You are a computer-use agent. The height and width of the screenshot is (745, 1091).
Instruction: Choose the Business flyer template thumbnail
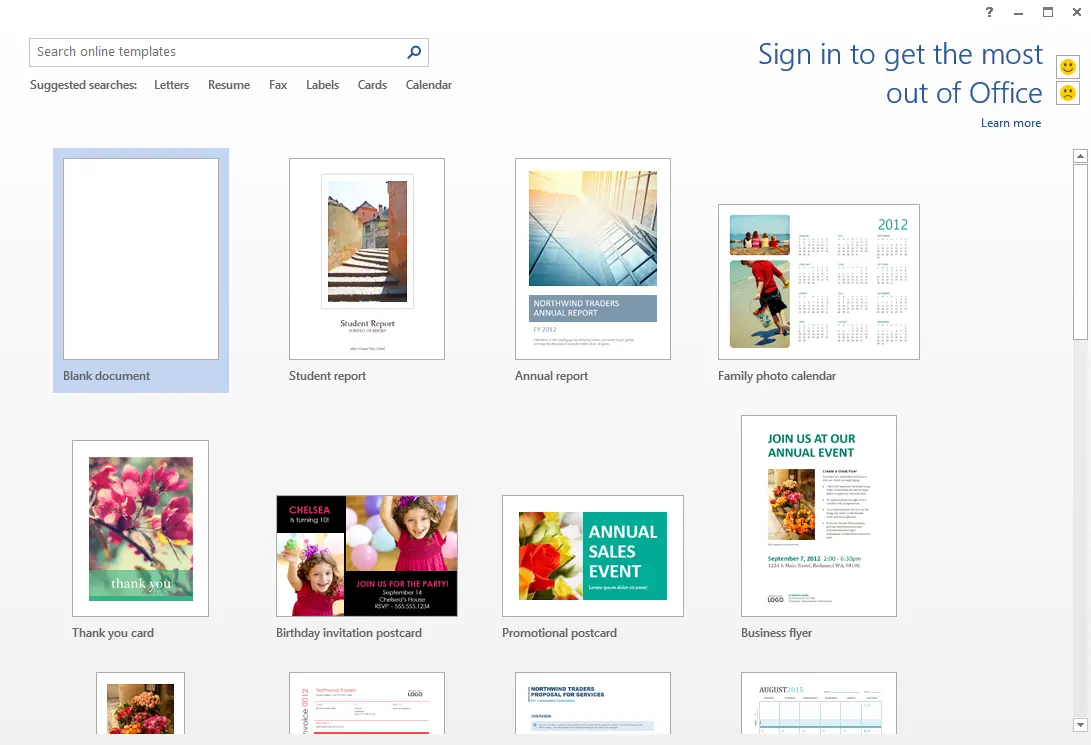[819, 516]
